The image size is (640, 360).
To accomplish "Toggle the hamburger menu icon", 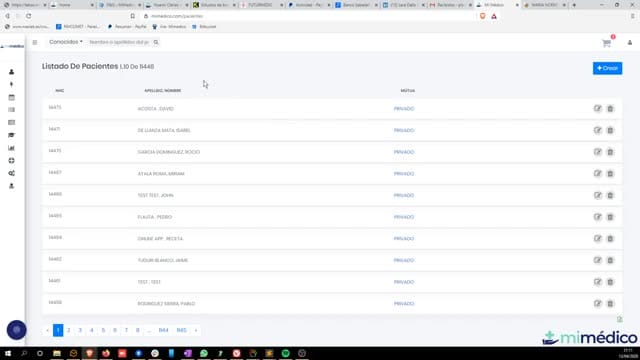I will click(x=35, y=42).
